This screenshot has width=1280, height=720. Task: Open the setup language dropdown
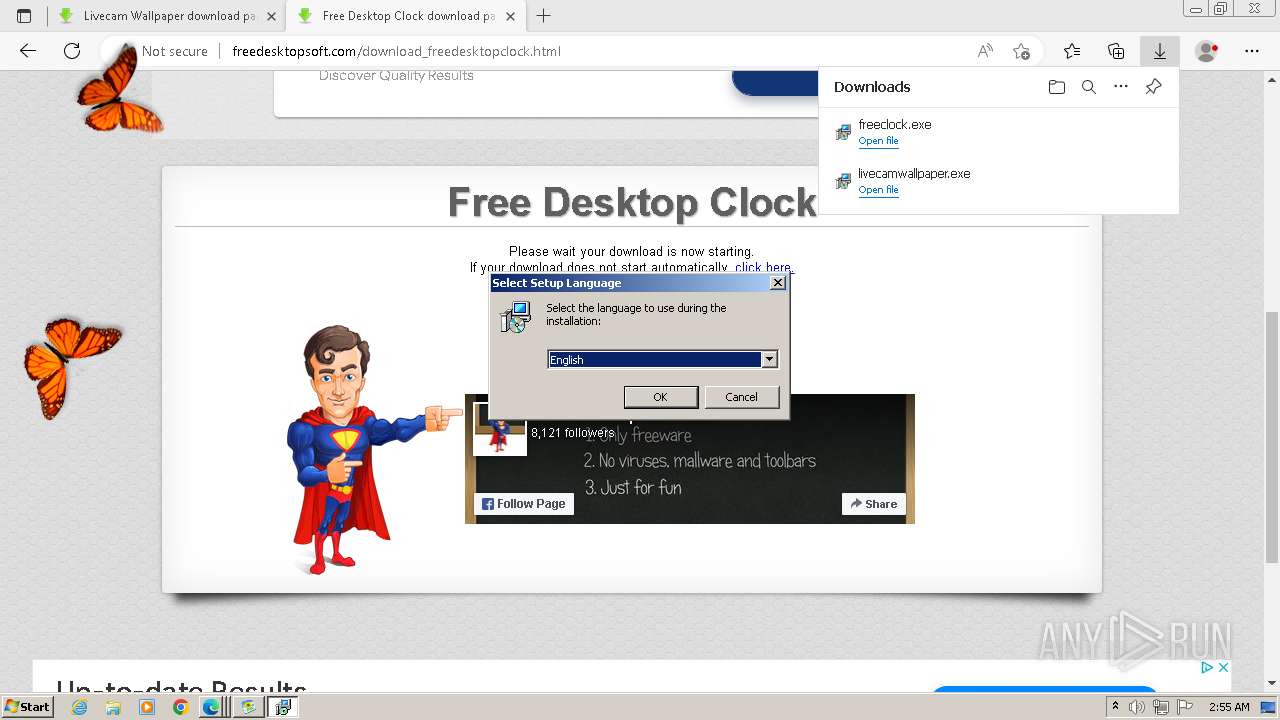click(769, 360)
